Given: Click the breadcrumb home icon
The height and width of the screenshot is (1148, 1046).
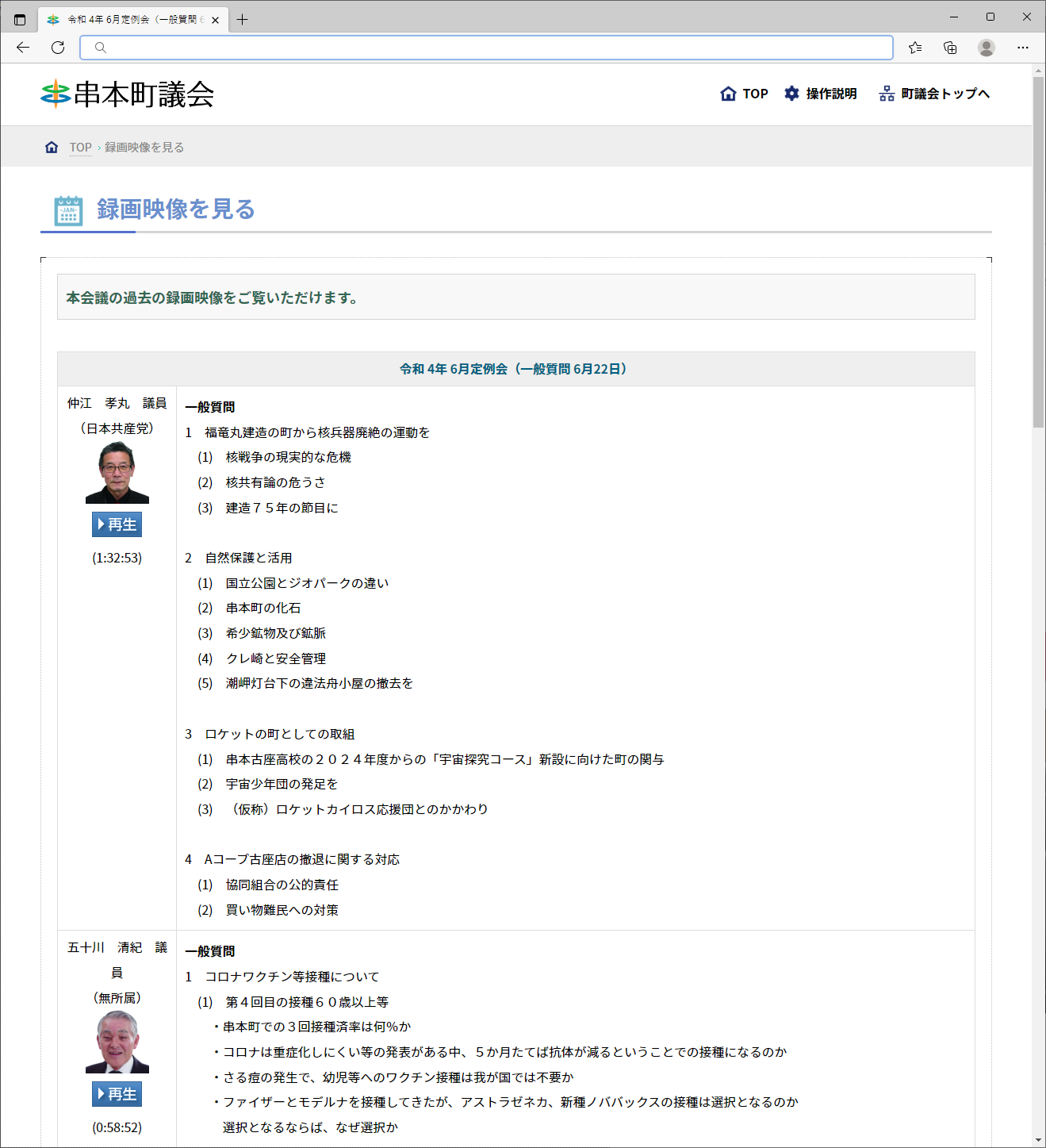Looking at the screenshot, I should (52, 148).
